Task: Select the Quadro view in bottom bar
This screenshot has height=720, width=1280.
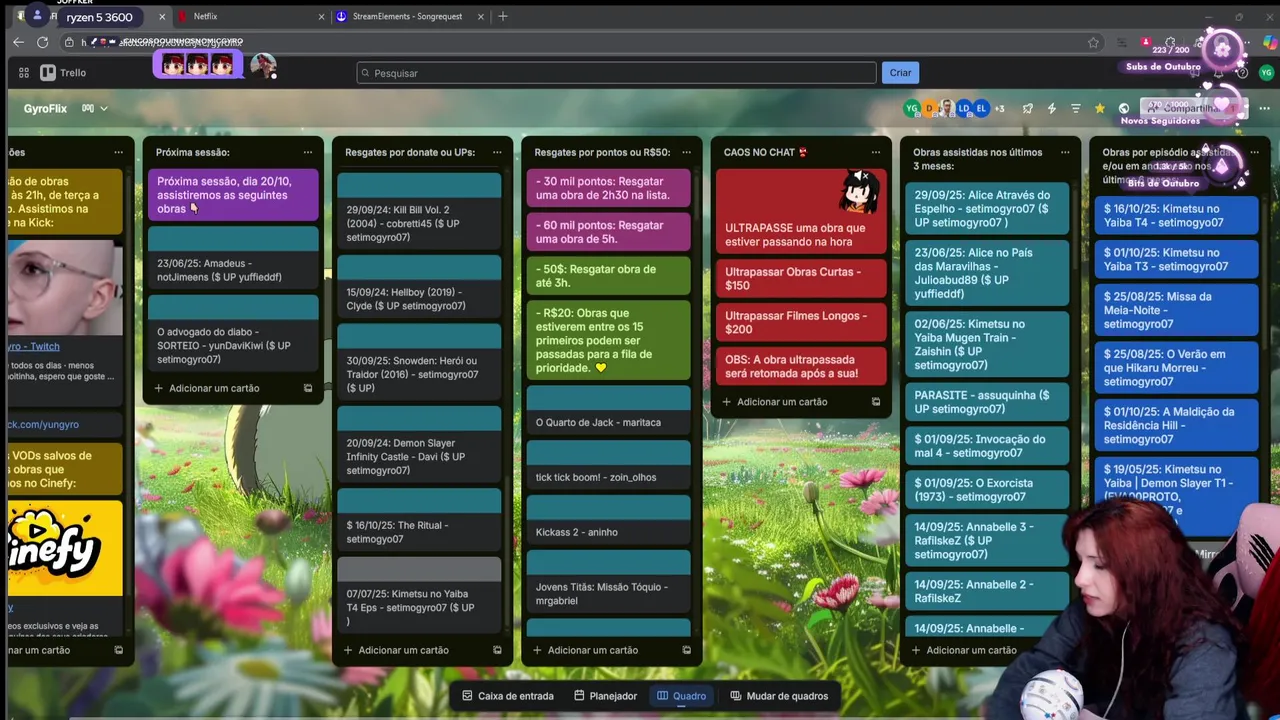Action: click(x=682, y=696)
